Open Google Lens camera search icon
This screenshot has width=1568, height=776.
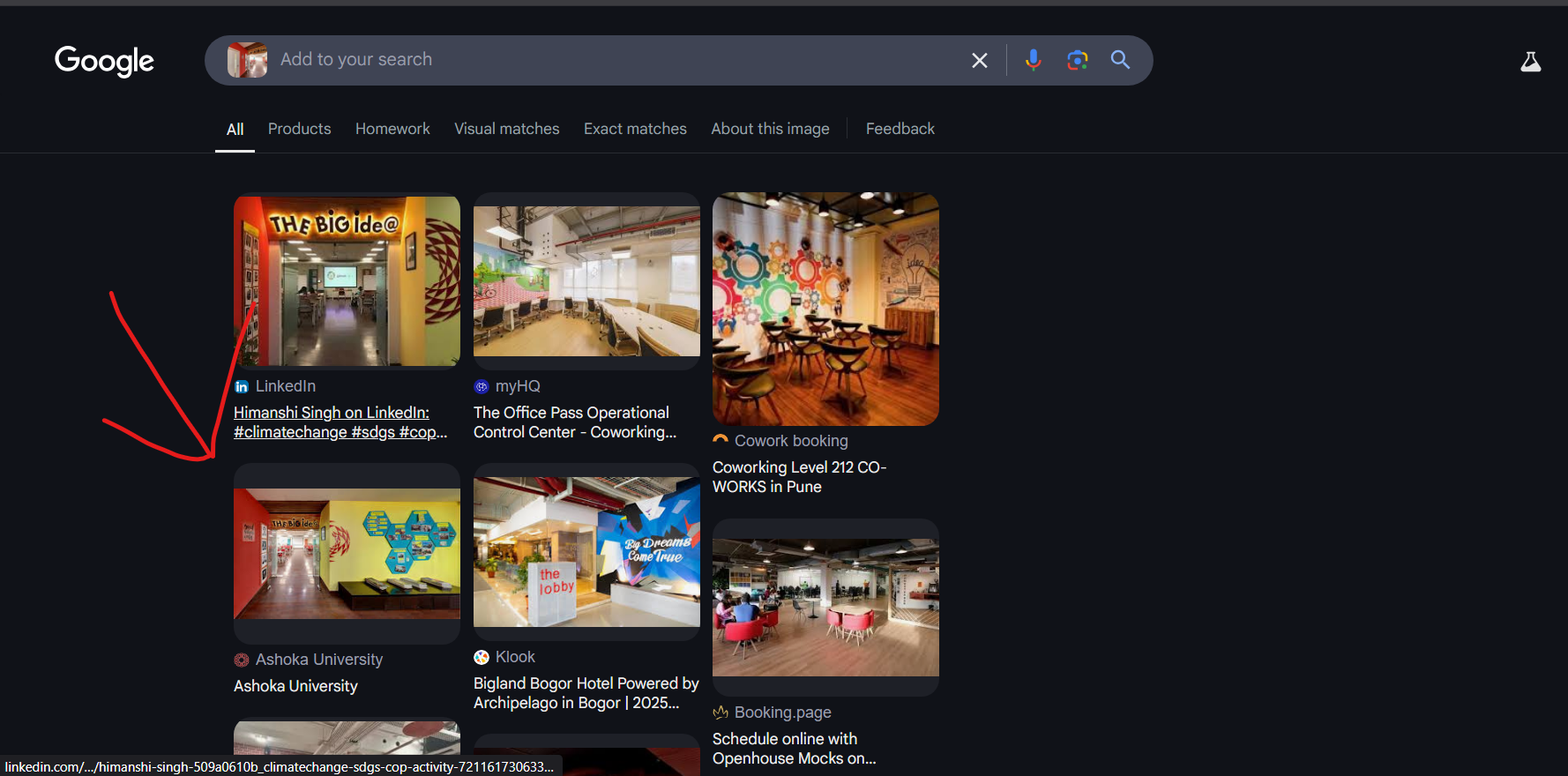(1077, 60)
